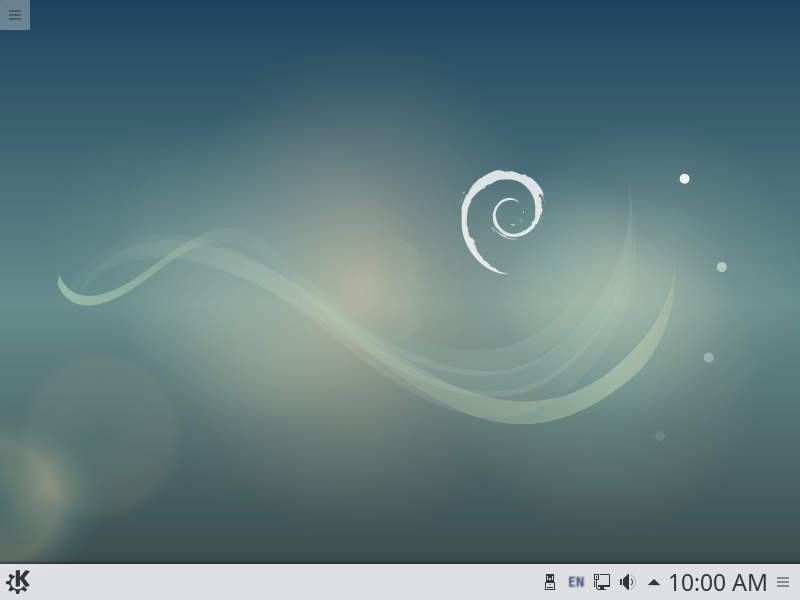Open the network connections tray icon
Image resolution: width=800 pixels, height=600 pixels.
pyautogui.click(x=602, y=582)
